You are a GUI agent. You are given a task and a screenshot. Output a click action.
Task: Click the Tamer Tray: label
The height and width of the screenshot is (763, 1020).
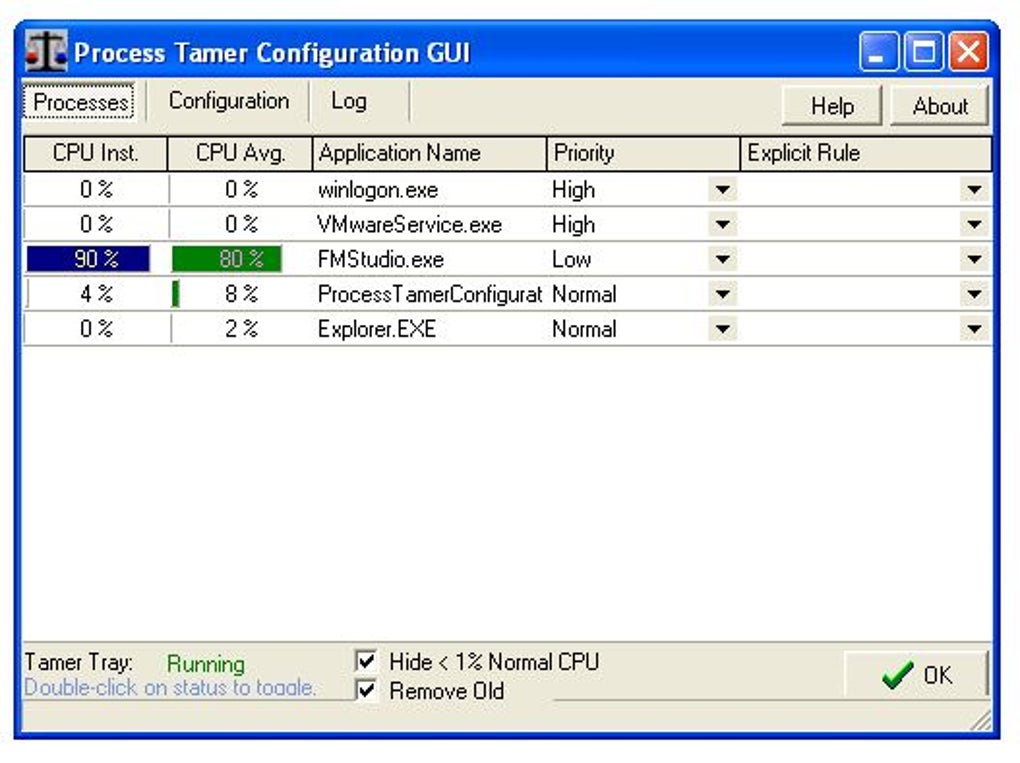coord(79,662)
